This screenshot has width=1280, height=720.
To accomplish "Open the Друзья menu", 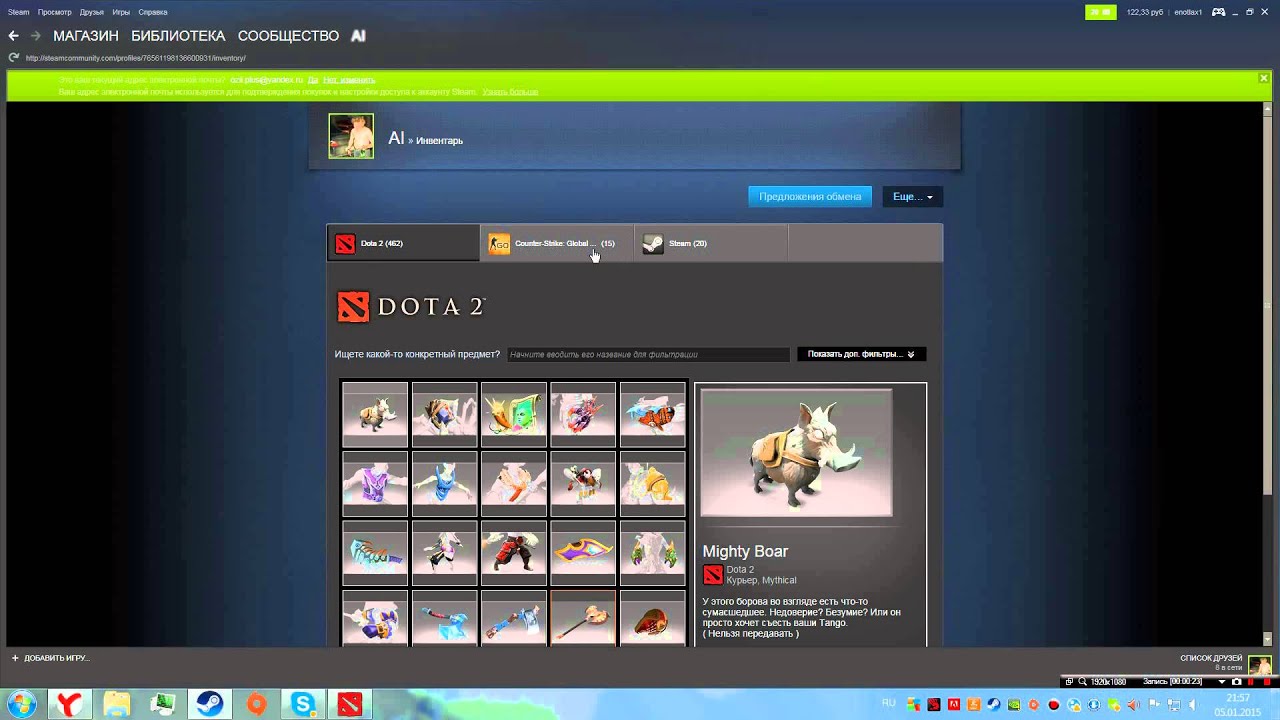I will 92,12.
